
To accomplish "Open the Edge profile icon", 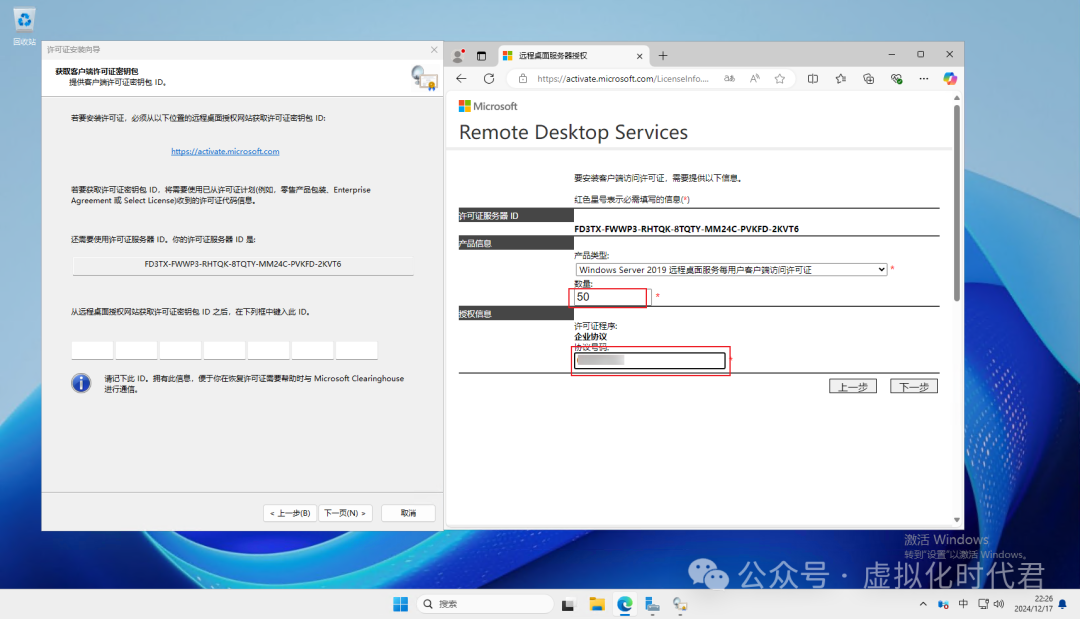I will point(458,55).
